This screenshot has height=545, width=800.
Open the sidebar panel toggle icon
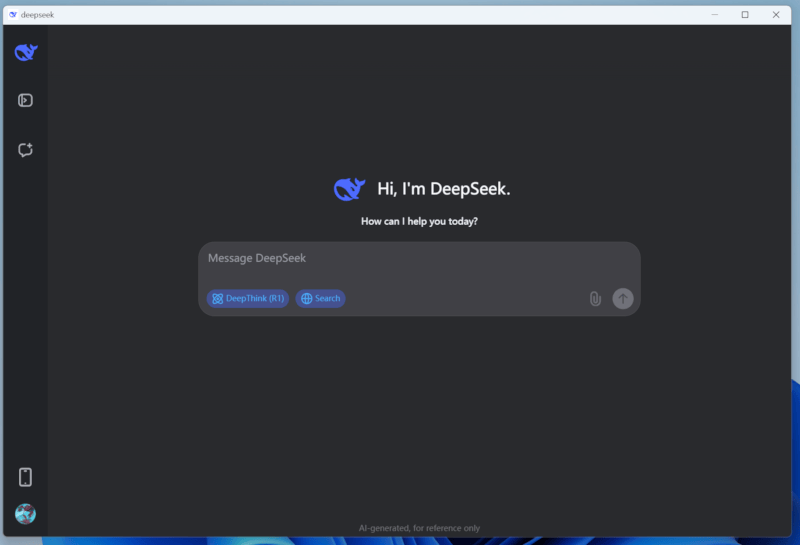26,100
